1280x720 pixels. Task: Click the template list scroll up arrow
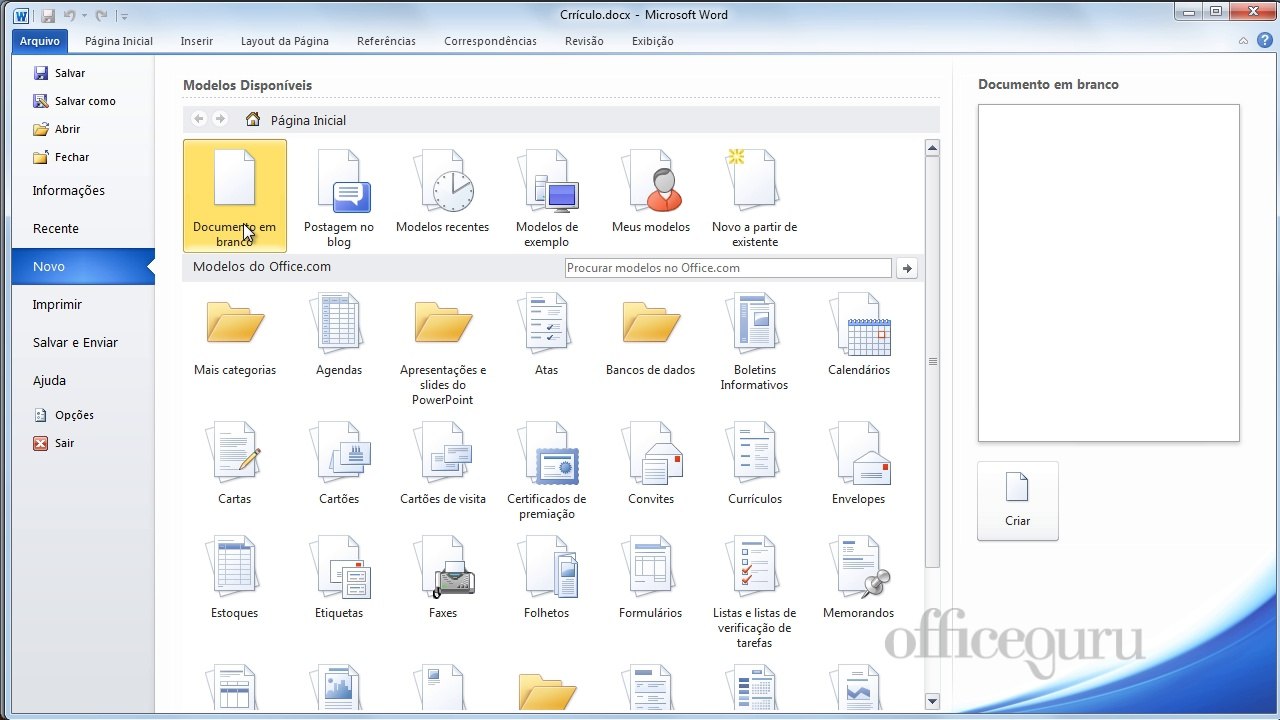(x=932, y=148)
